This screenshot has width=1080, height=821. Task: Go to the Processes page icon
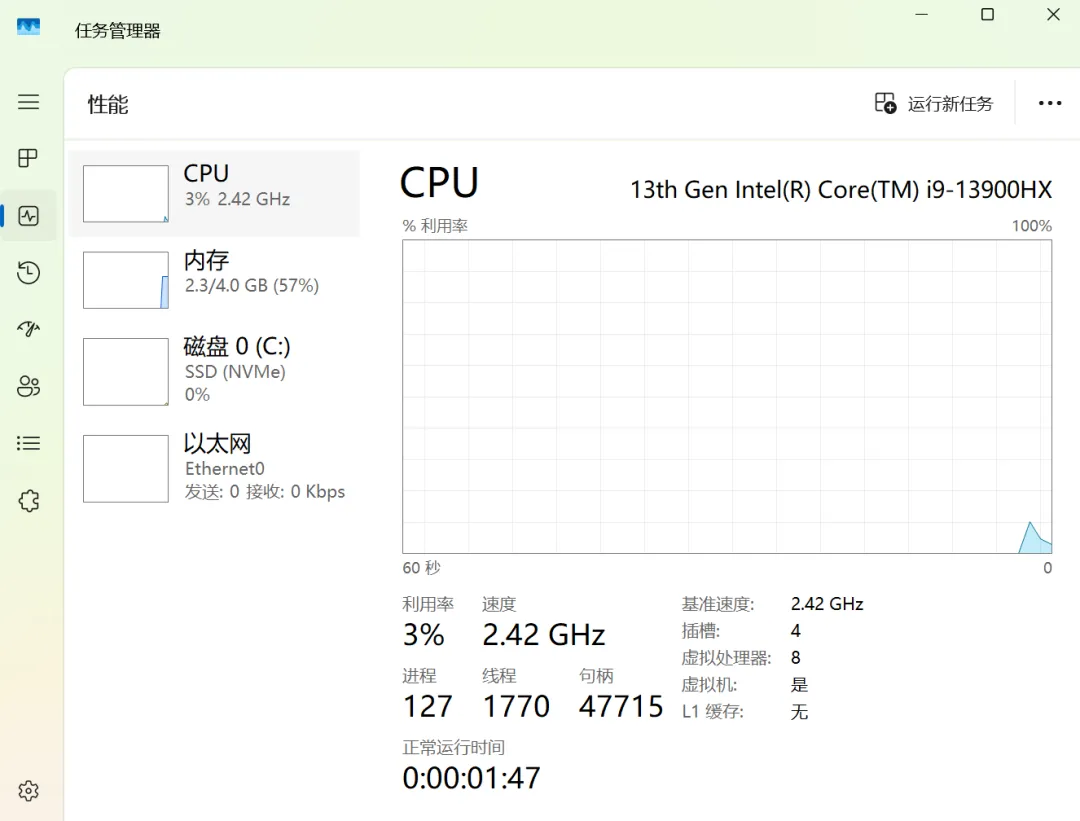point(28,158)
